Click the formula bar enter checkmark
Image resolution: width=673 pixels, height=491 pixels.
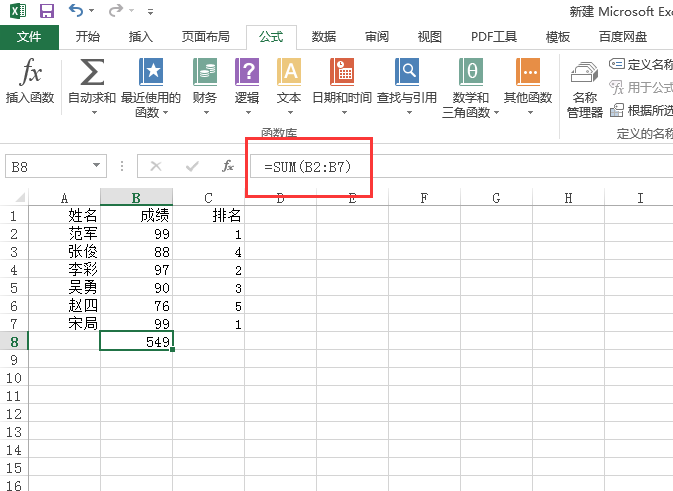click(192, 166)
